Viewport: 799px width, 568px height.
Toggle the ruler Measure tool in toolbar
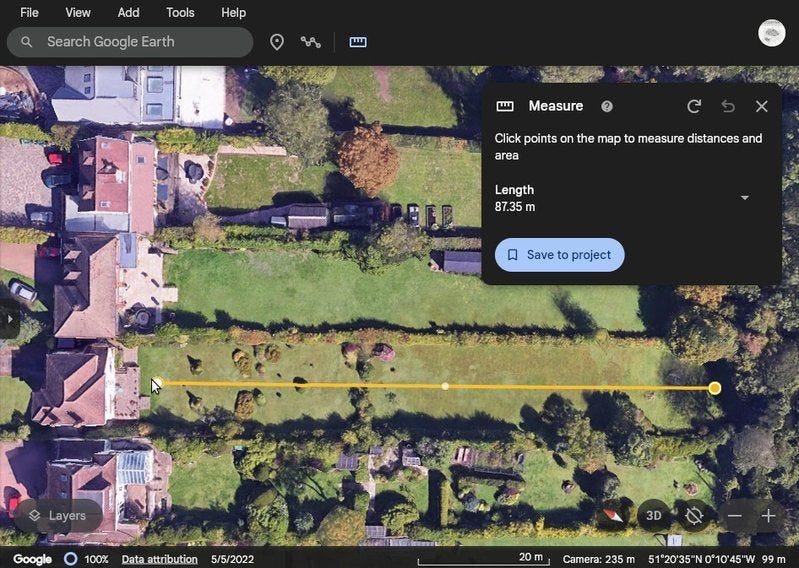358,42
